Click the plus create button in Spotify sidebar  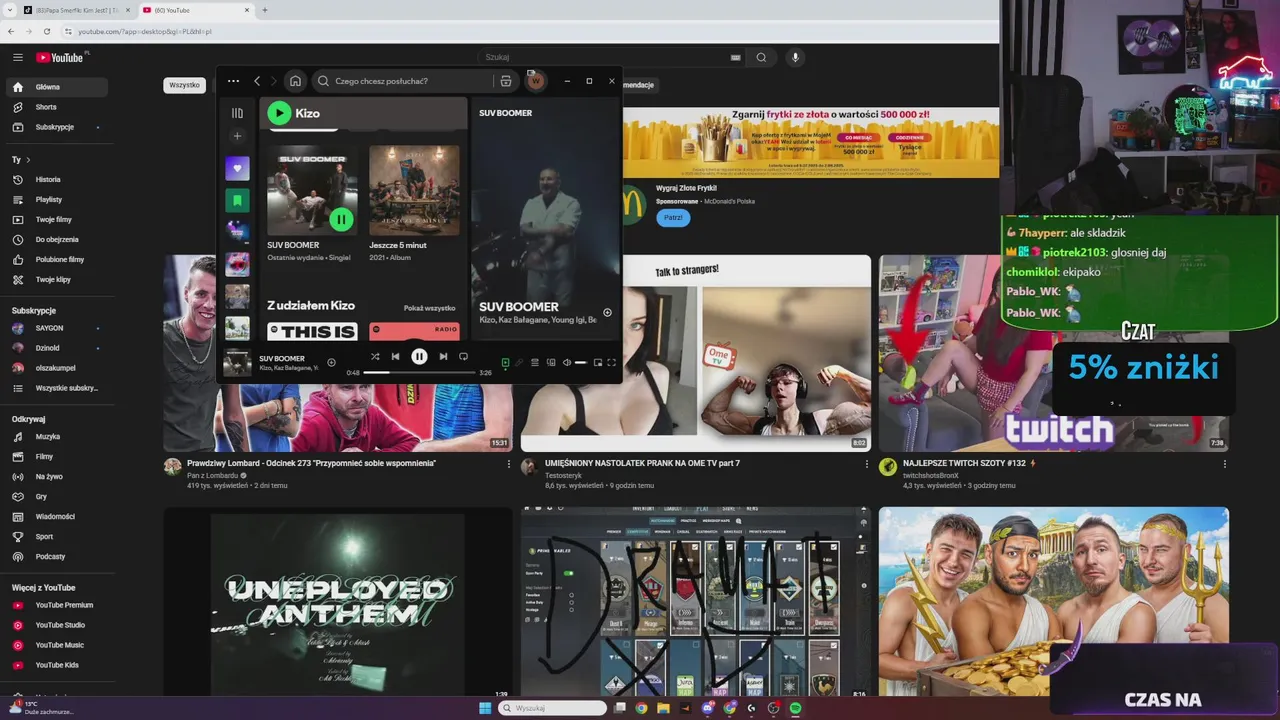point(237,136)
